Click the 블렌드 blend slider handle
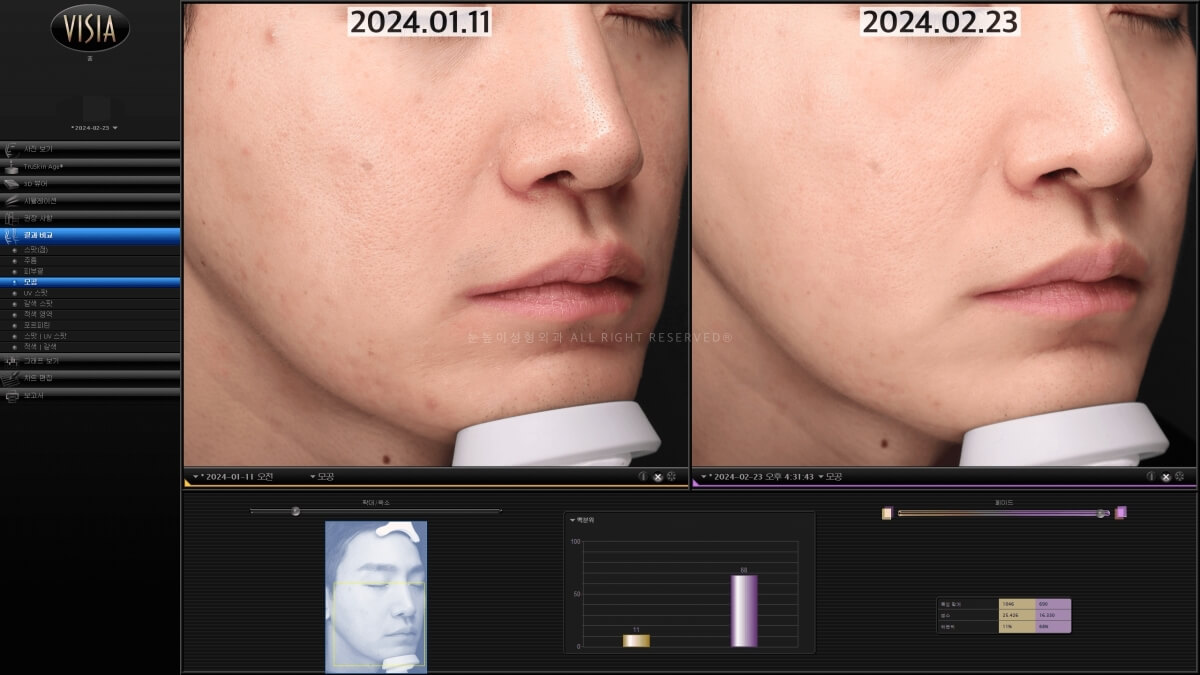 1102,513
